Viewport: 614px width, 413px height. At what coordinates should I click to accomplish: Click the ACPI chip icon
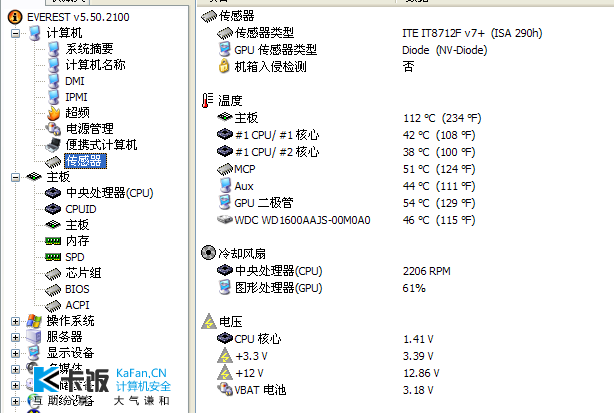[53, 306]
